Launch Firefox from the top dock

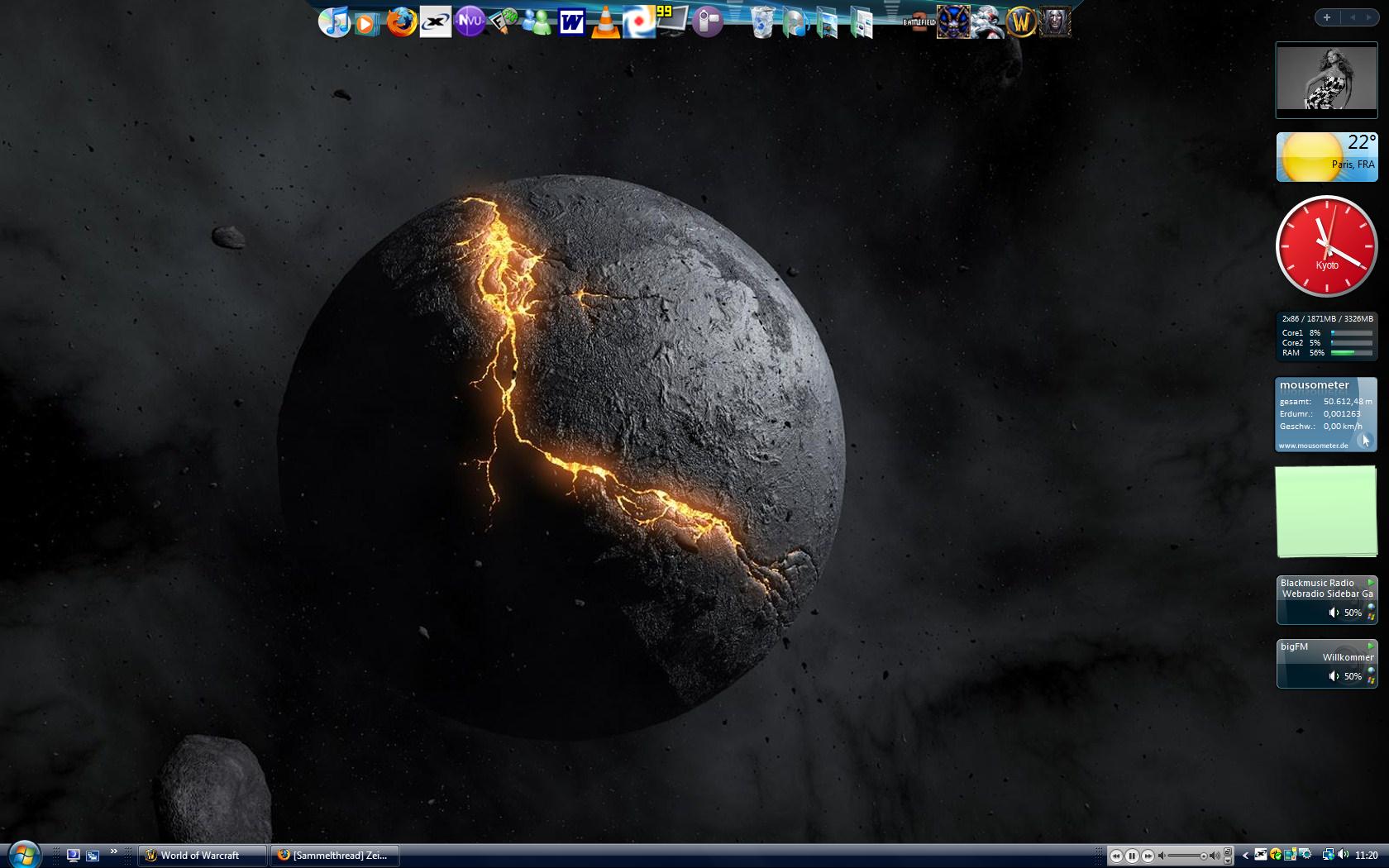(x=402, y=22)
